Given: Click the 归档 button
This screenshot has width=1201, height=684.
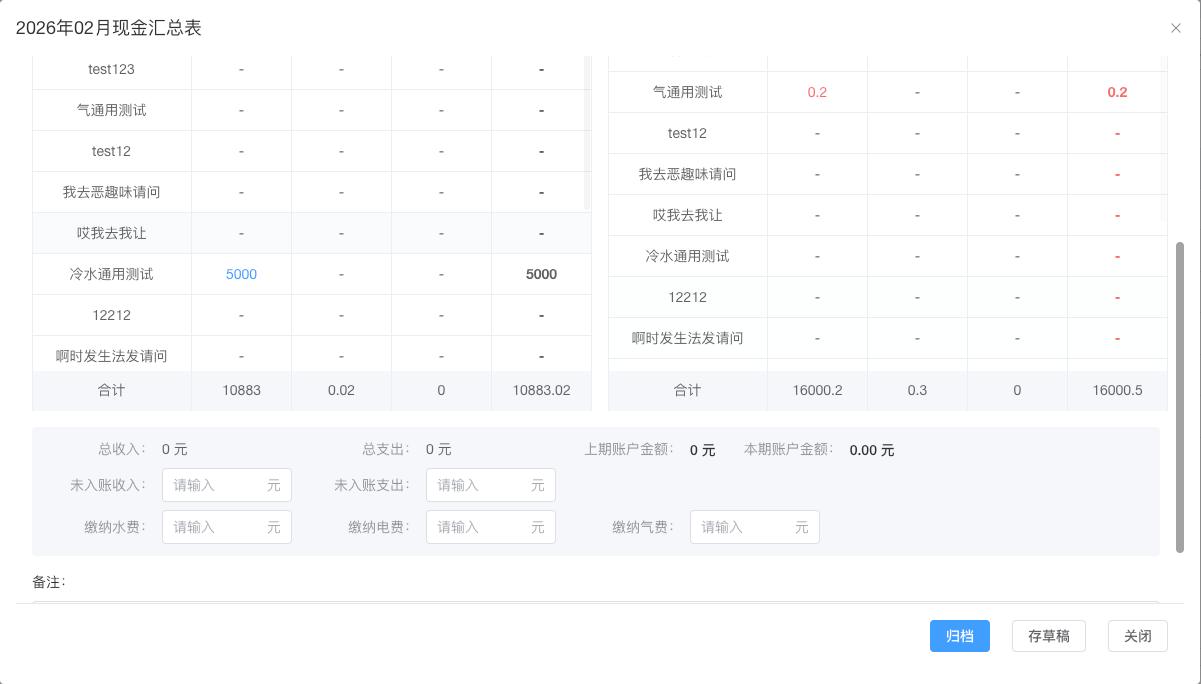Looking at the screenshot, I should coord(960,636).
